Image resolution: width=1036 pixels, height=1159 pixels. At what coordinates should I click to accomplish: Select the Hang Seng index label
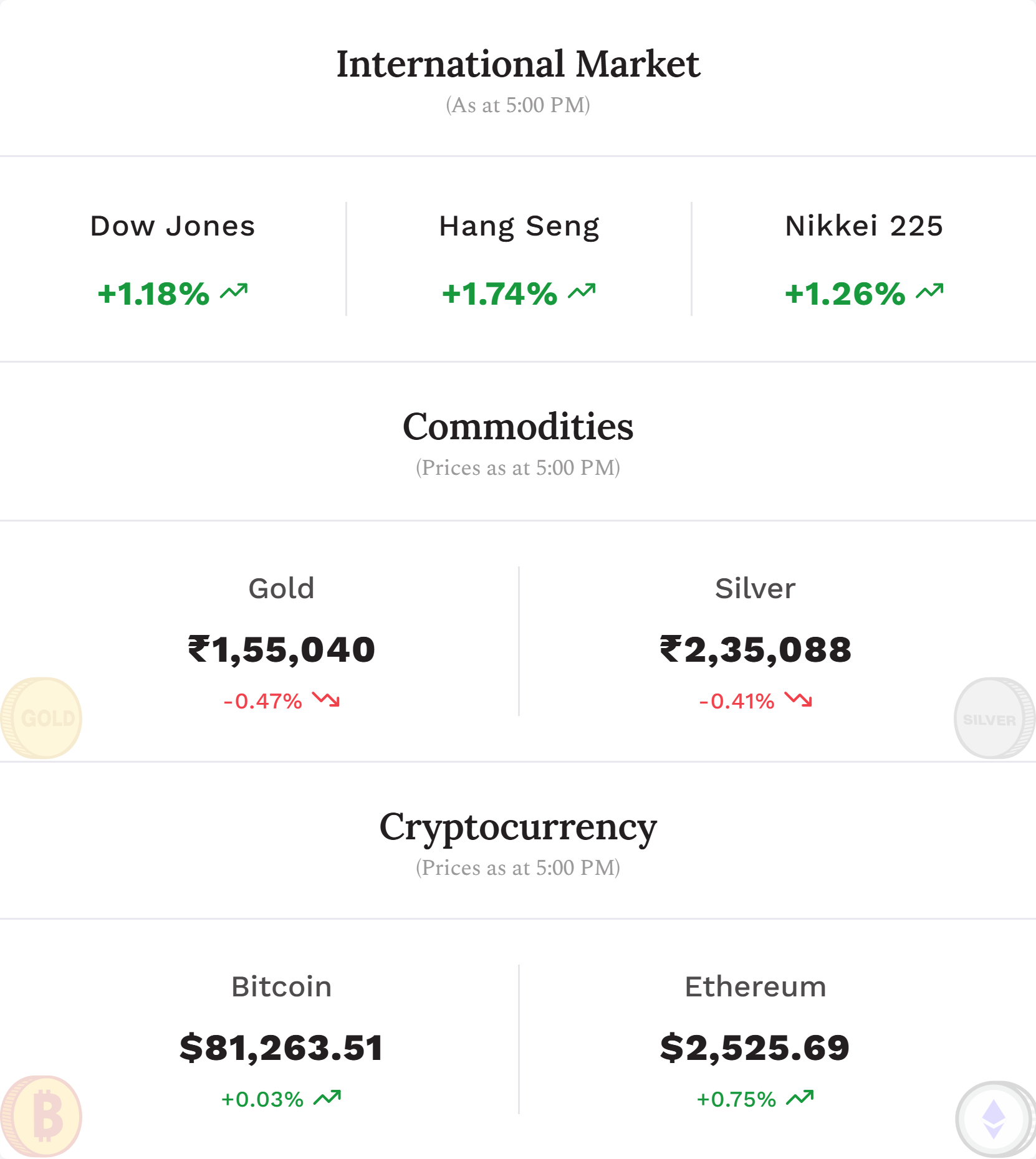point(519,227)
